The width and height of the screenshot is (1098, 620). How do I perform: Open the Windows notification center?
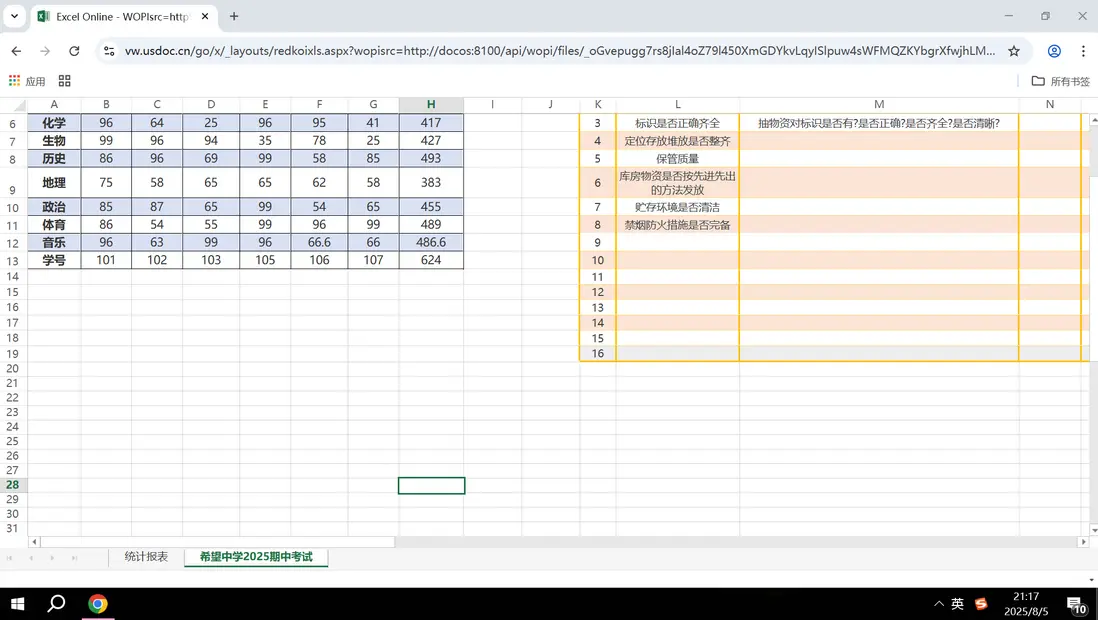(1076, 604)
